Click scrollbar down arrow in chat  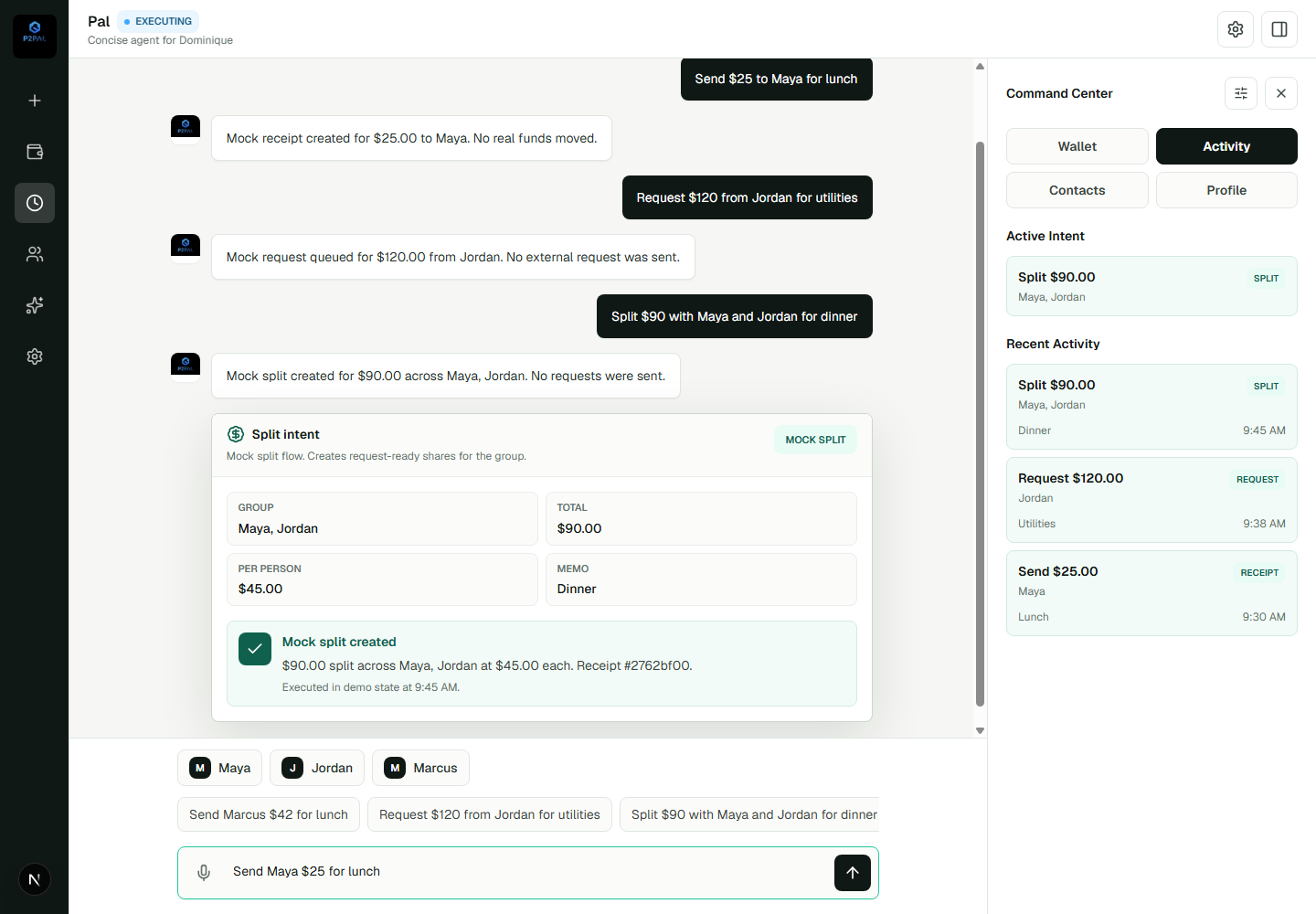tap(980, 730)
